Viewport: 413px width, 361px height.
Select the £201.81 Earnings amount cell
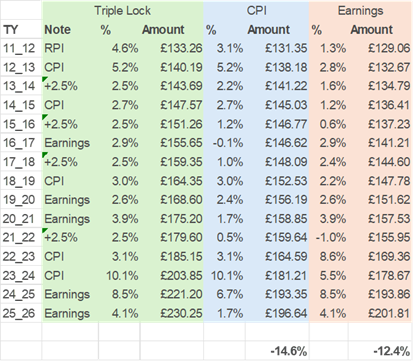pos(380,313)
